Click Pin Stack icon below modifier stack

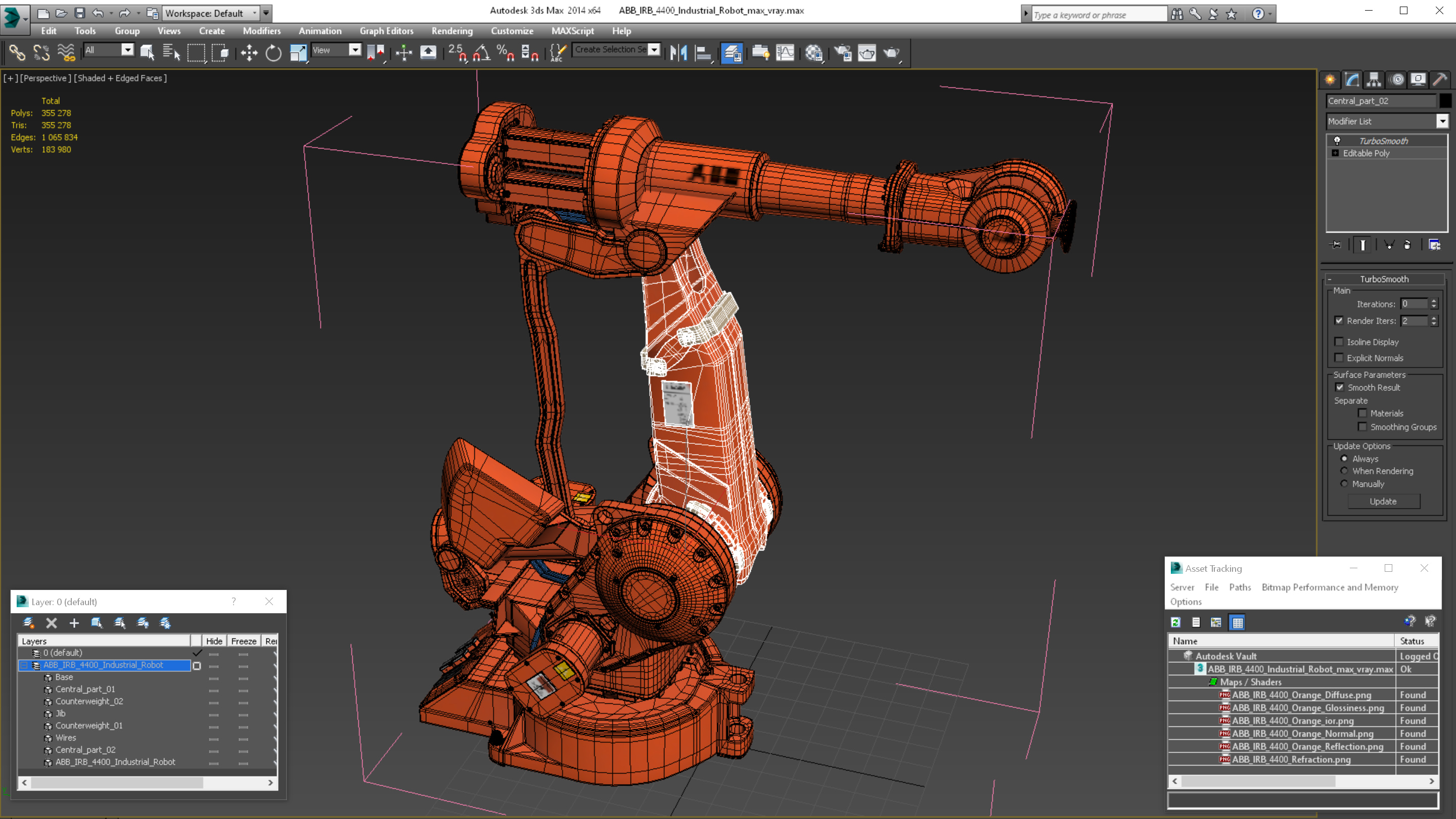[x=1336, y=245]
